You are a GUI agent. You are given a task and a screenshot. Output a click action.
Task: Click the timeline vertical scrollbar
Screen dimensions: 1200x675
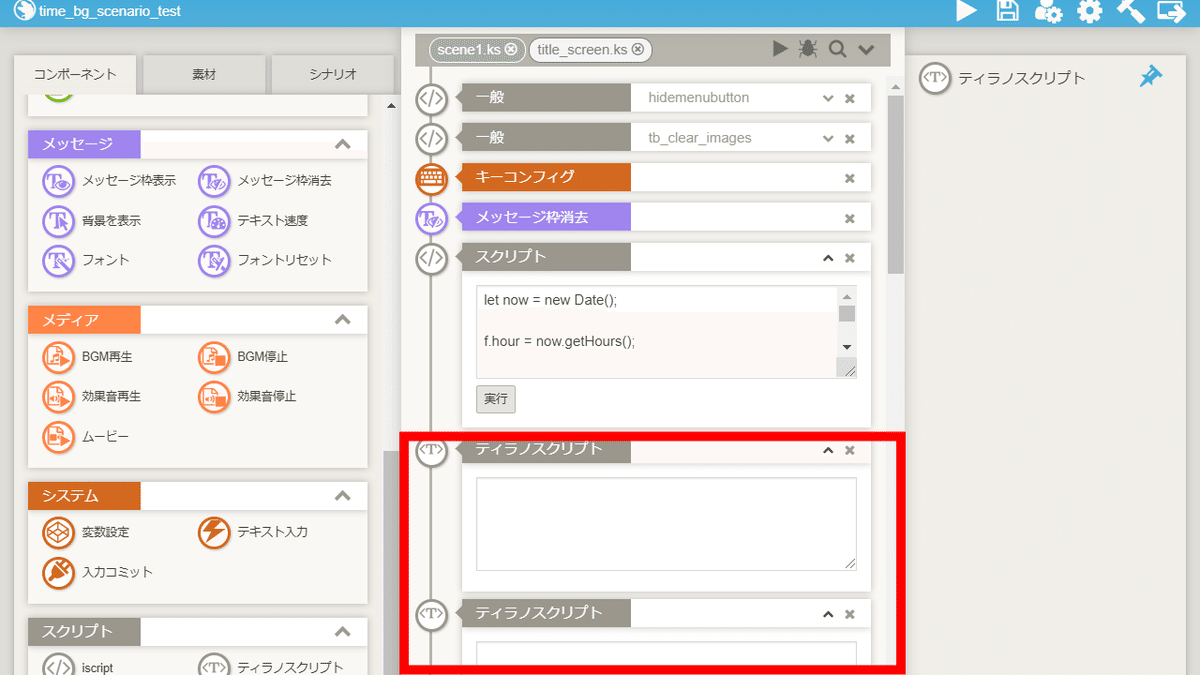[x=895, y=185]
